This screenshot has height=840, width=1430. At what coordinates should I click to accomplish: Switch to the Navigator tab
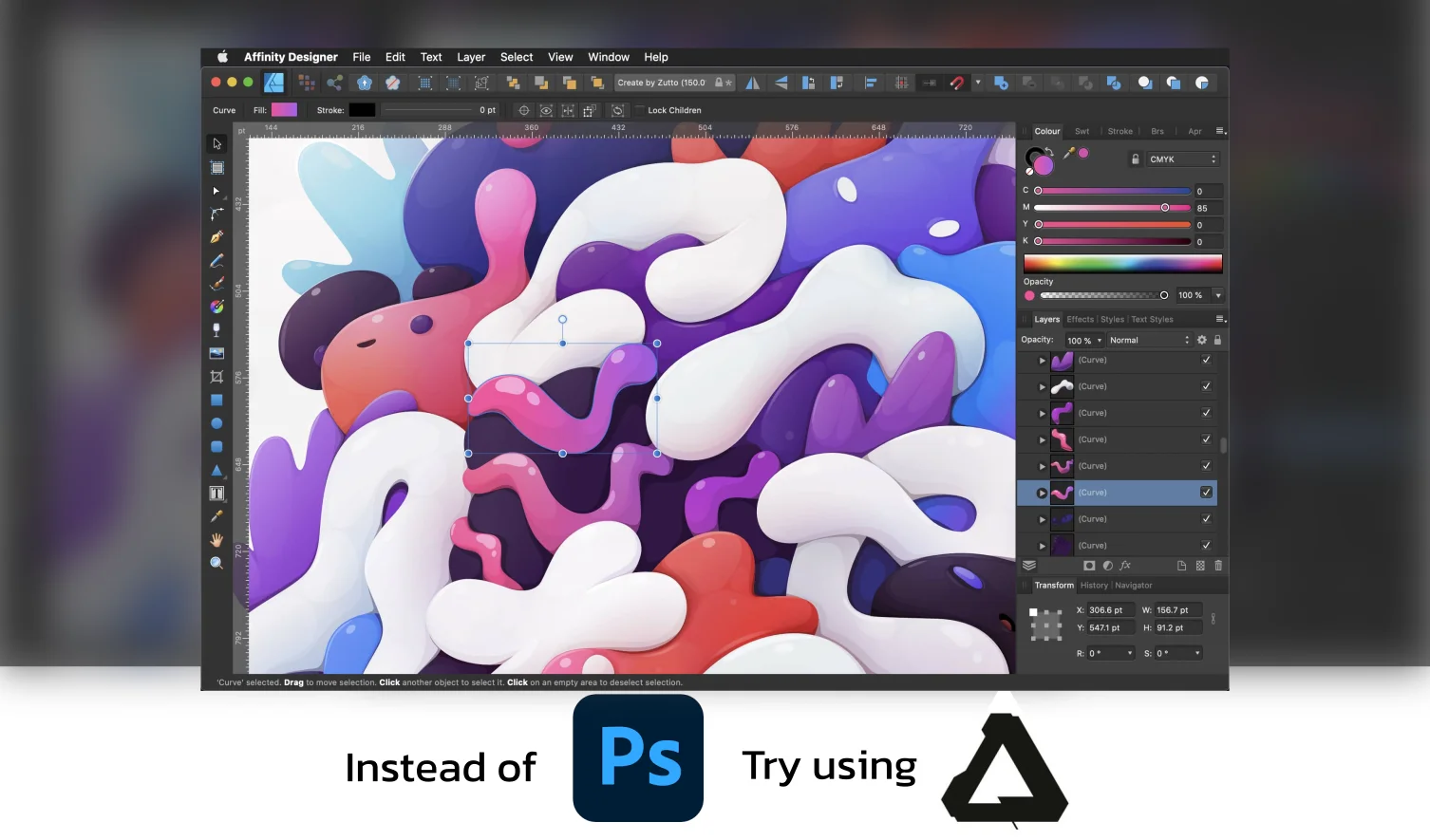1134,586
